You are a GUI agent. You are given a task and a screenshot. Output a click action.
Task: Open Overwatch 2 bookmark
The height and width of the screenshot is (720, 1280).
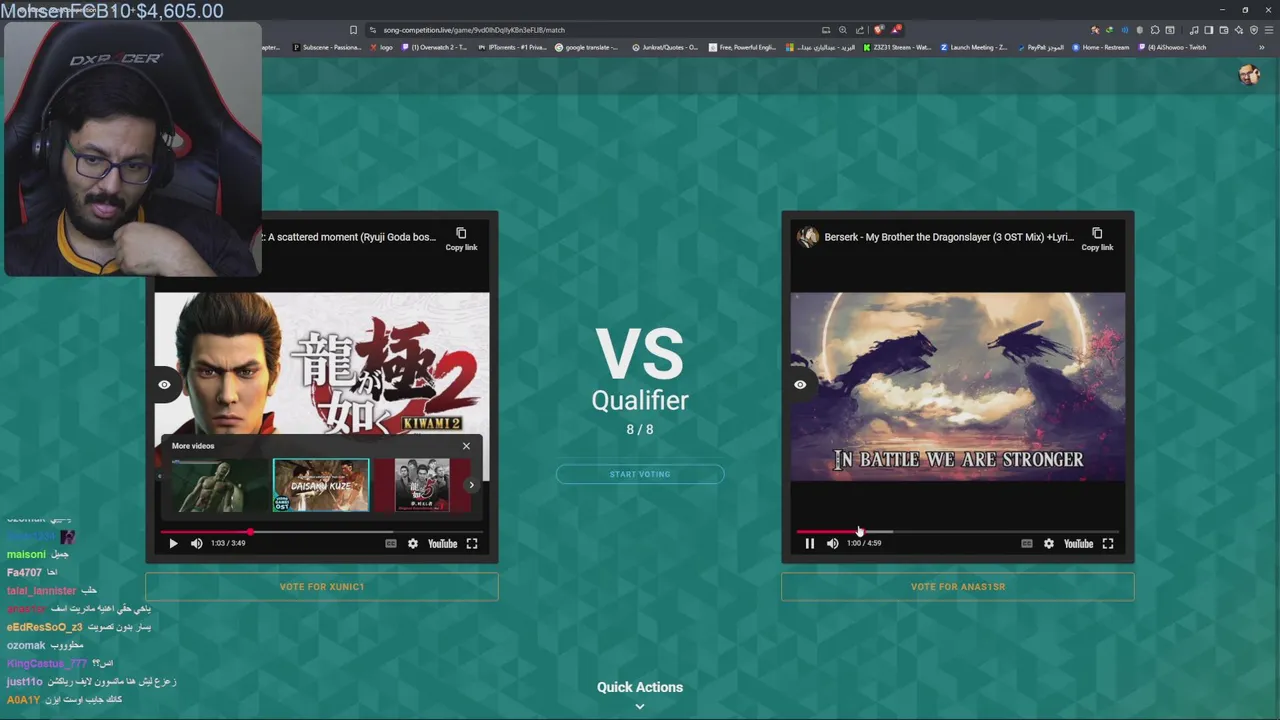point(433,47)
